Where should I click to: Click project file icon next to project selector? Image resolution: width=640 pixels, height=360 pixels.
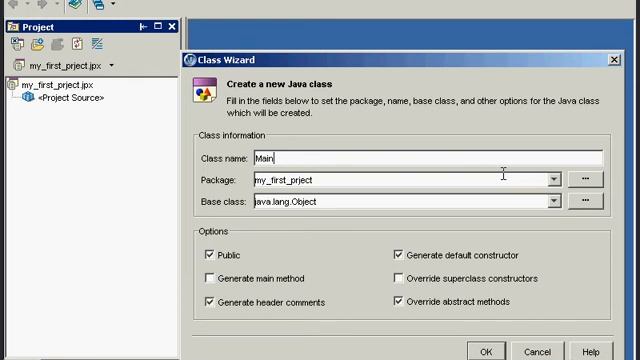[x=18, y=65]
